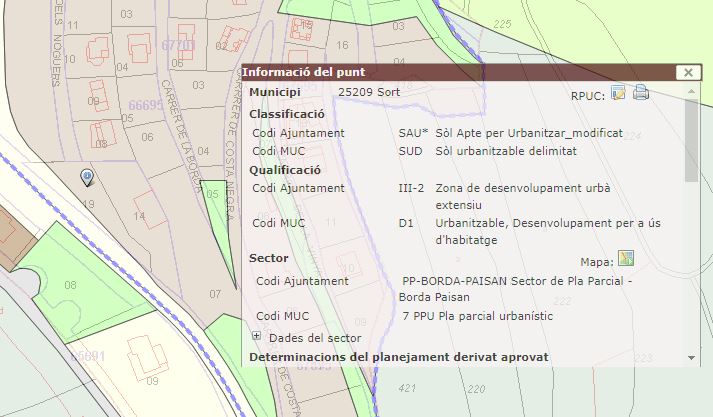Select green parcel 08 on the map

[x=70, y=285]
